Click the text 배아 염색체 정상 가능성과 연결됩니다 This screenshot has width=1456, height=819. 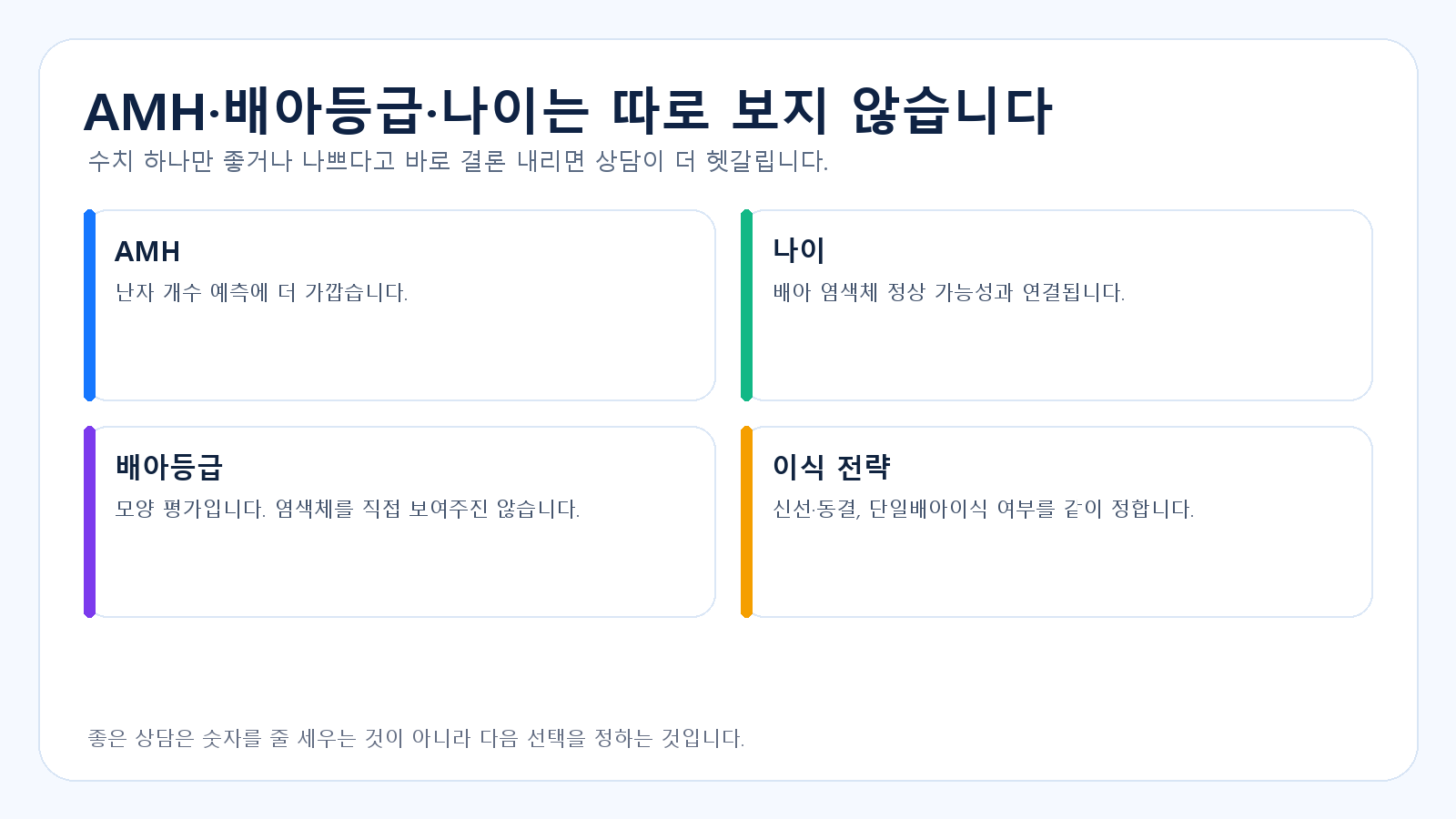click(x=948, y=292)
